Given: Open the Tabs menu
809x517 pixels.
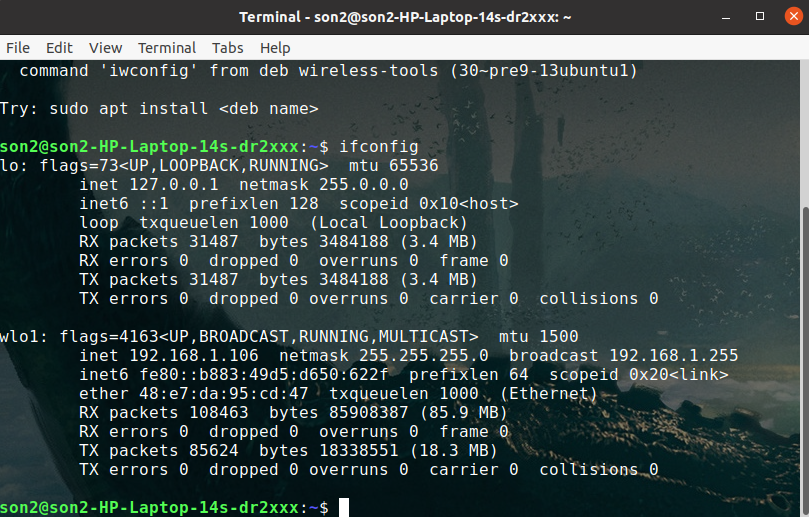Looking at the screenshot, I should click(228, 48).
